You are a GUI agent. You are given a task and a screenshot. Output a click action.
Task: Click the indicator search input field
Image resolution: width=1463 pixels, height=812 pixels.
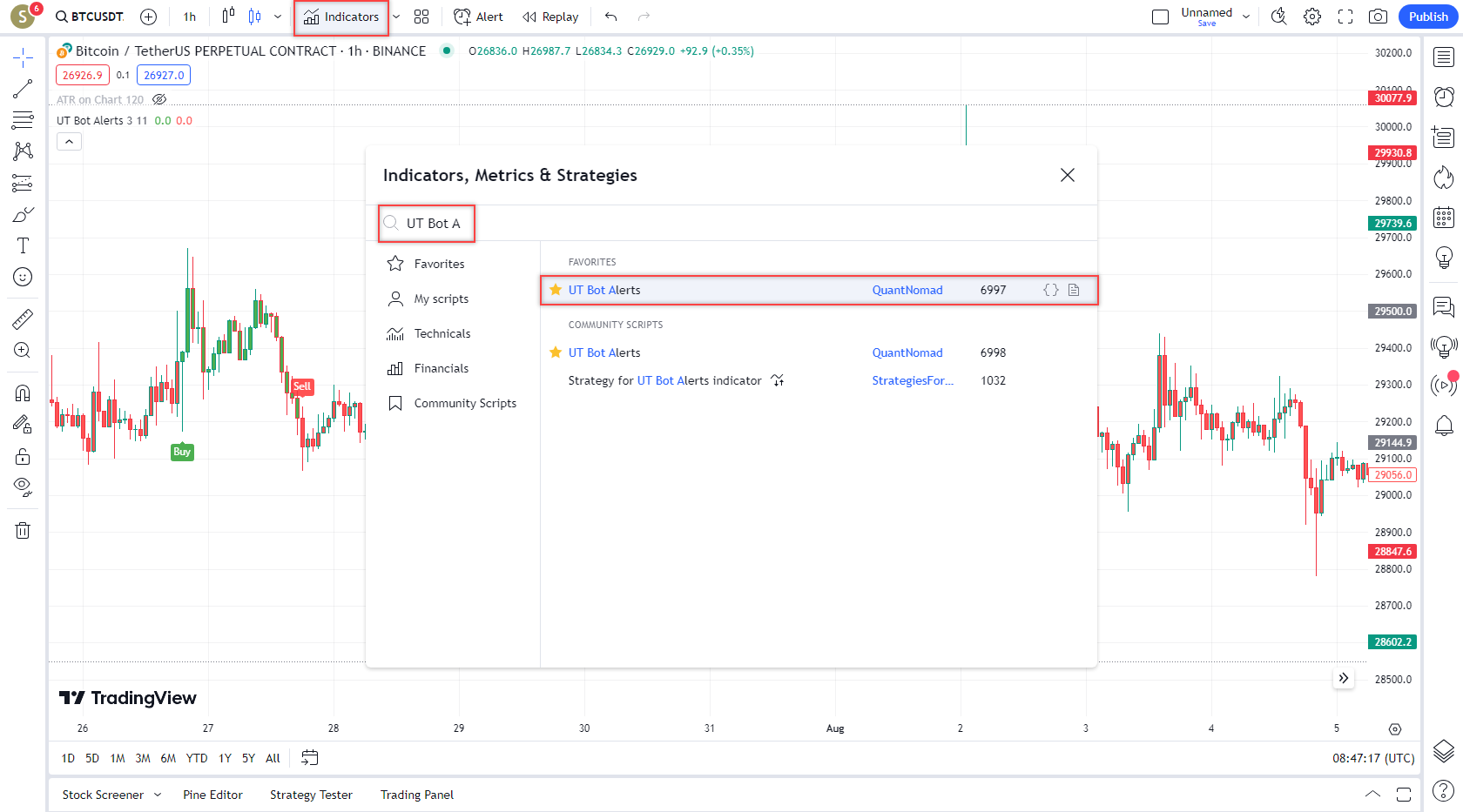pyautogui.click(x=435, y=224)
